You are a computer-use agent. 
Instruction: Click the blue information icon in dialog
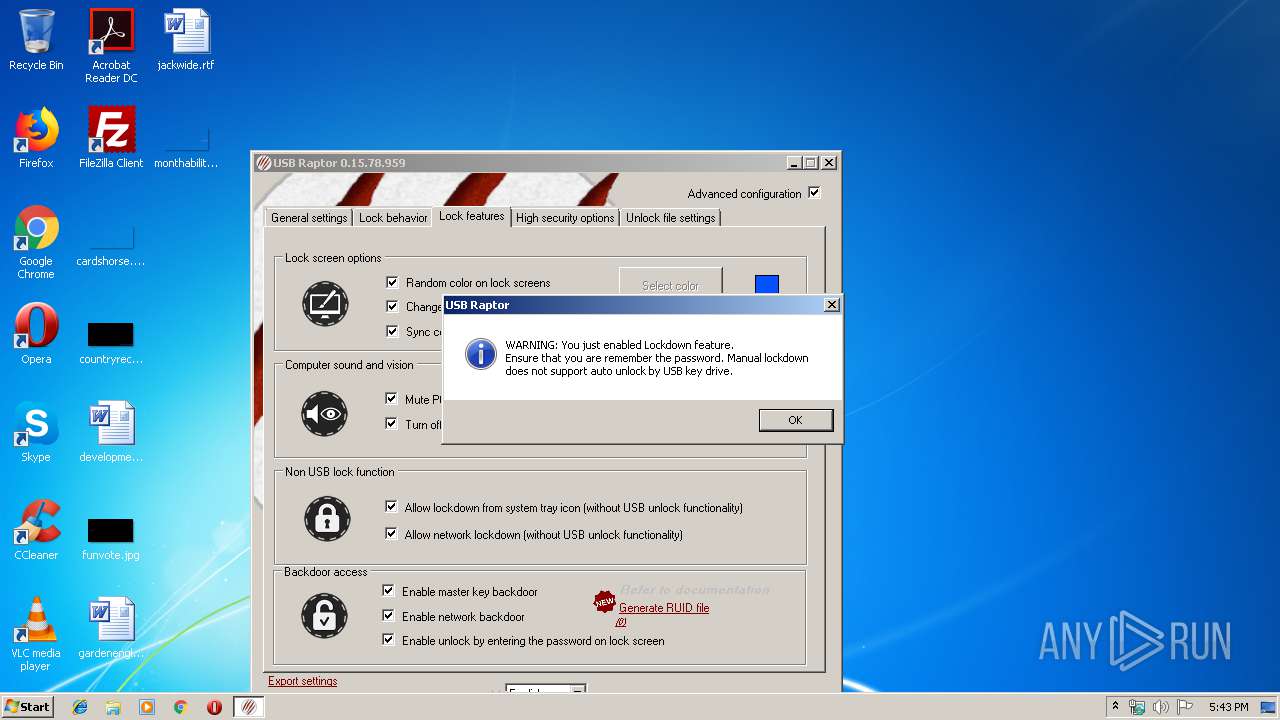click(x=481, y=354)
